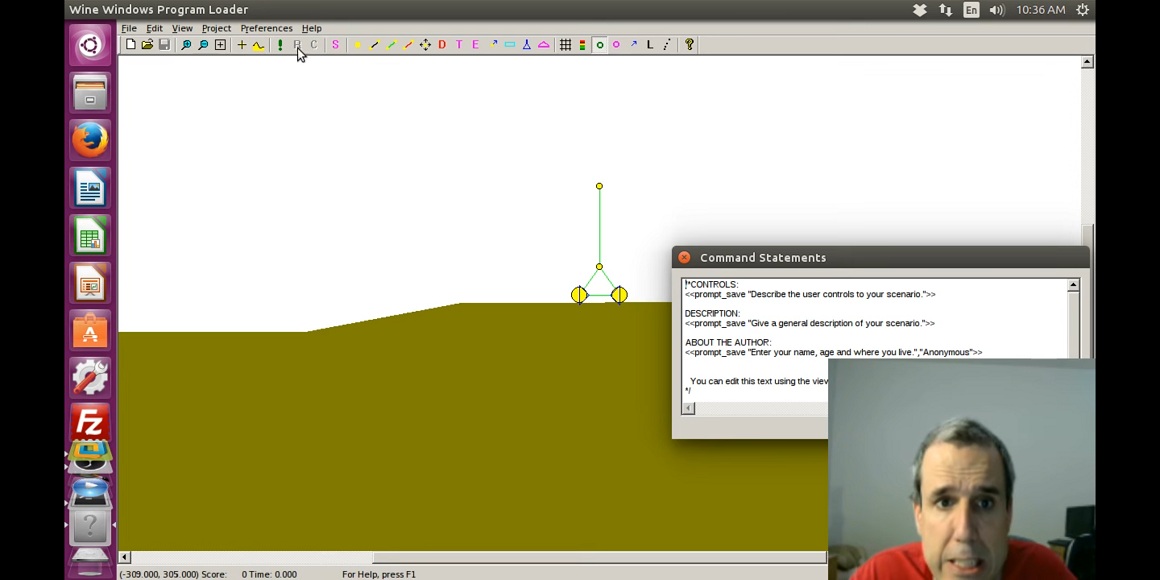This screenshot has height=580, width=1160.
Task: Click the New file icon in toolbar
Action: (x=131, y=45)
